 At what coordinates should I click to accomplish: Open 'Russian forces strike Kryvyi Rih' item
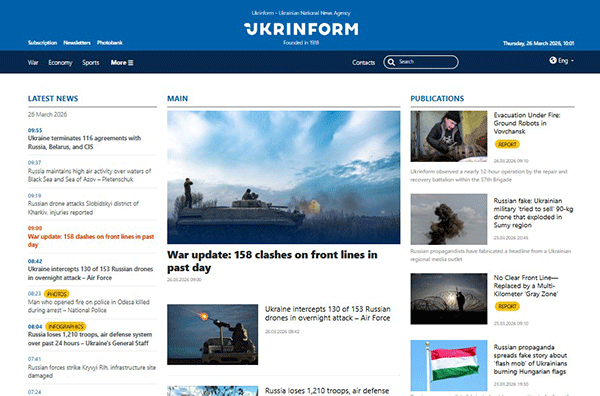coord(92,372)
